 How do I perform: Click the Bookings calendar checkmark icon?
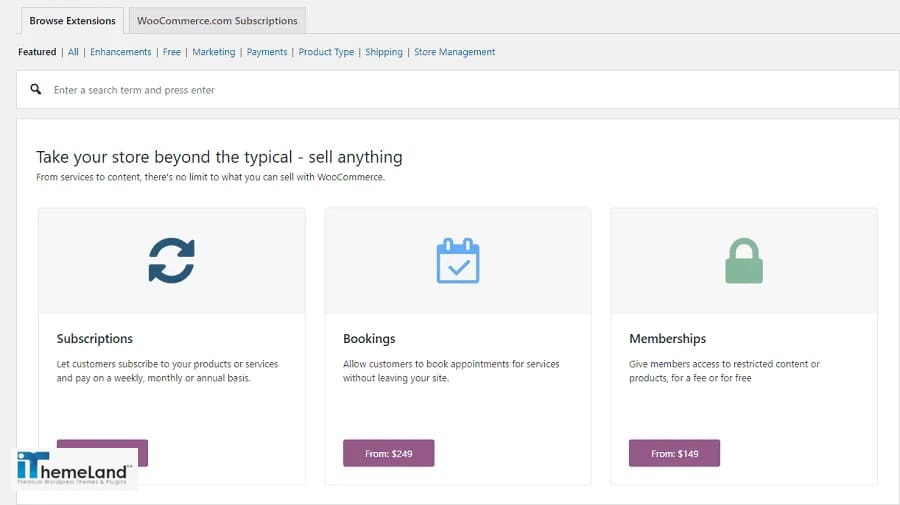[x=457, y=261]
